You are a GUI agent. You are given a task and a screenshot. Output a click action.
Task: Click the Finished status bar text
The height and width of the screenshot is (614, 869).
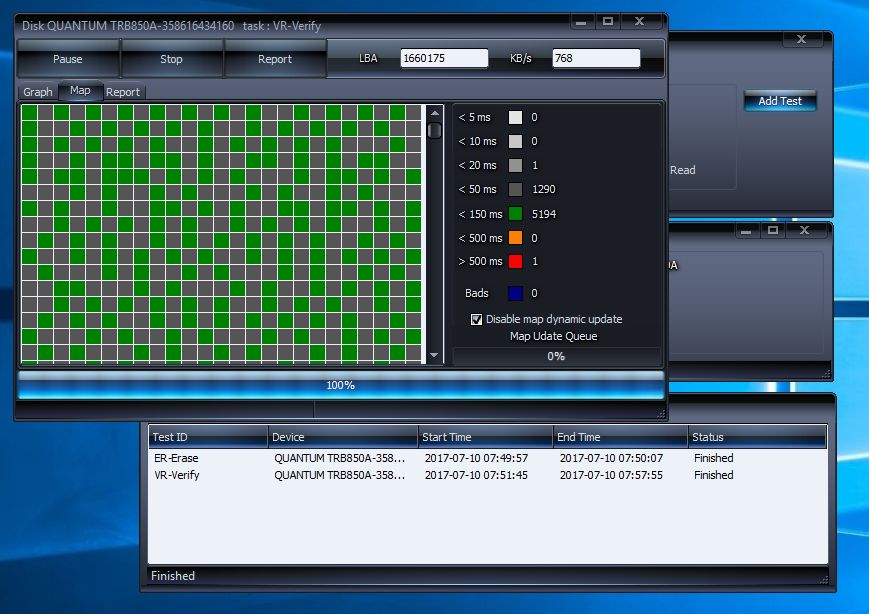[173, 576]
